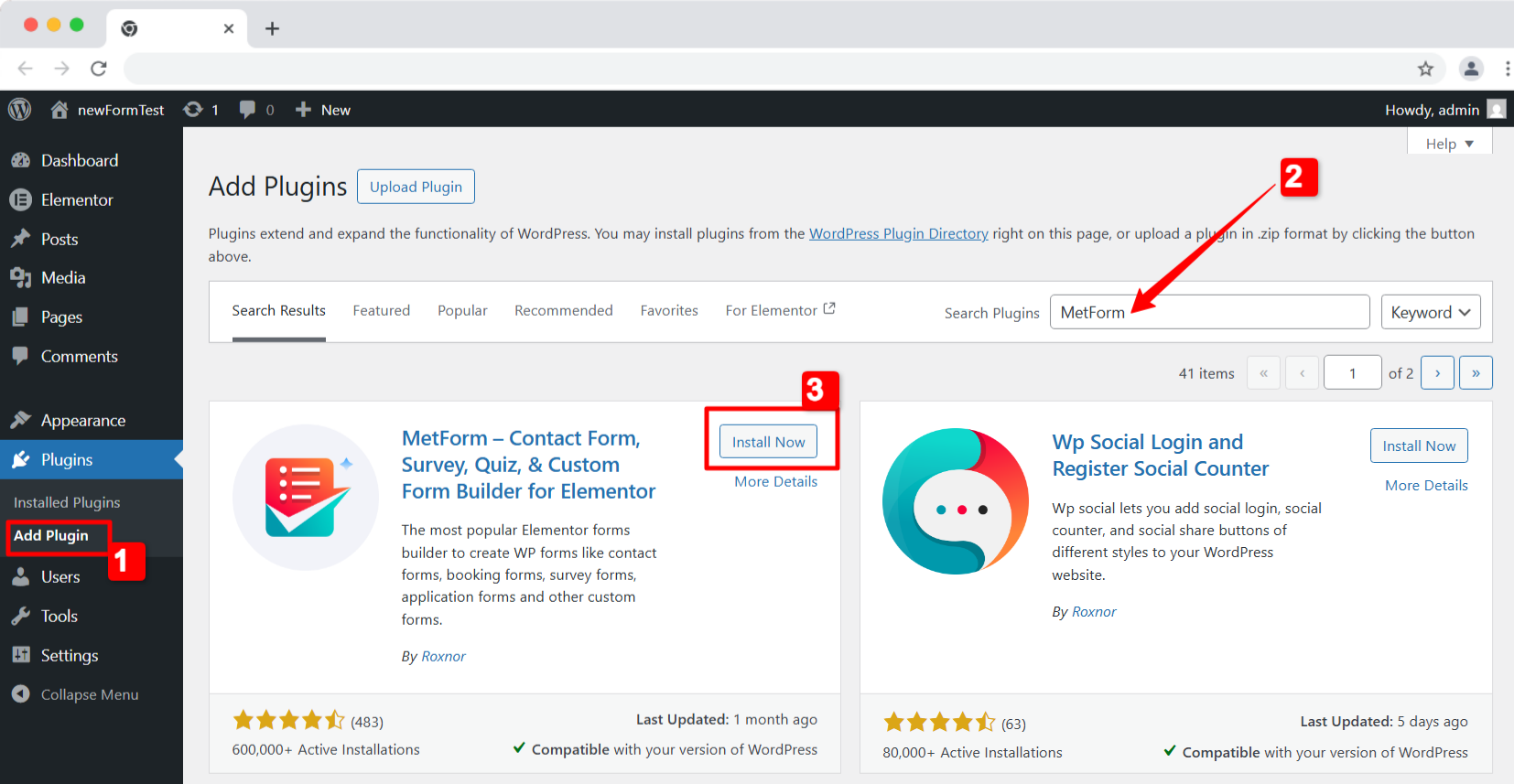Install the MetForm plugin with Install Now

point(768,442)
